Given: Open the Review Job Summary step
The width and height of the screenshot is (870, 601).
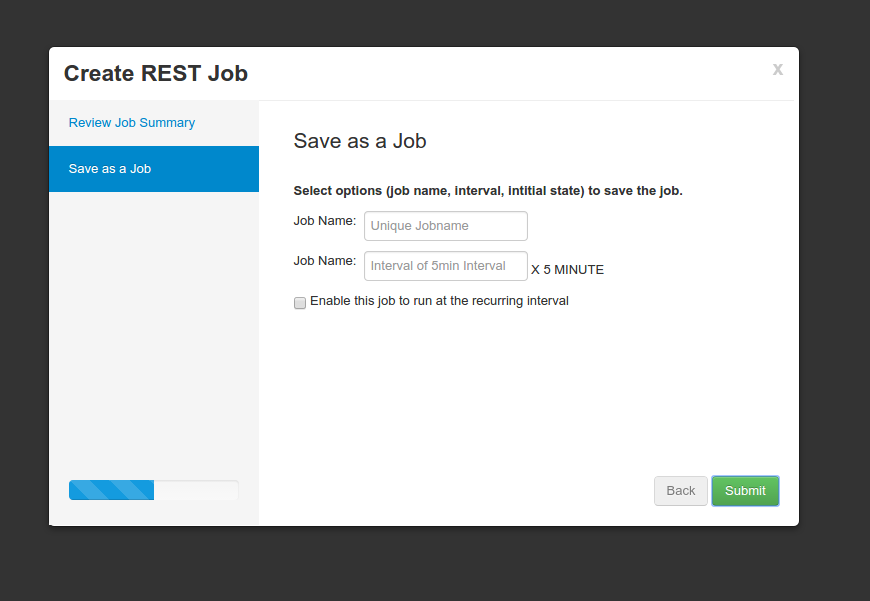Looking at the screenshot, I should [131, 123].
